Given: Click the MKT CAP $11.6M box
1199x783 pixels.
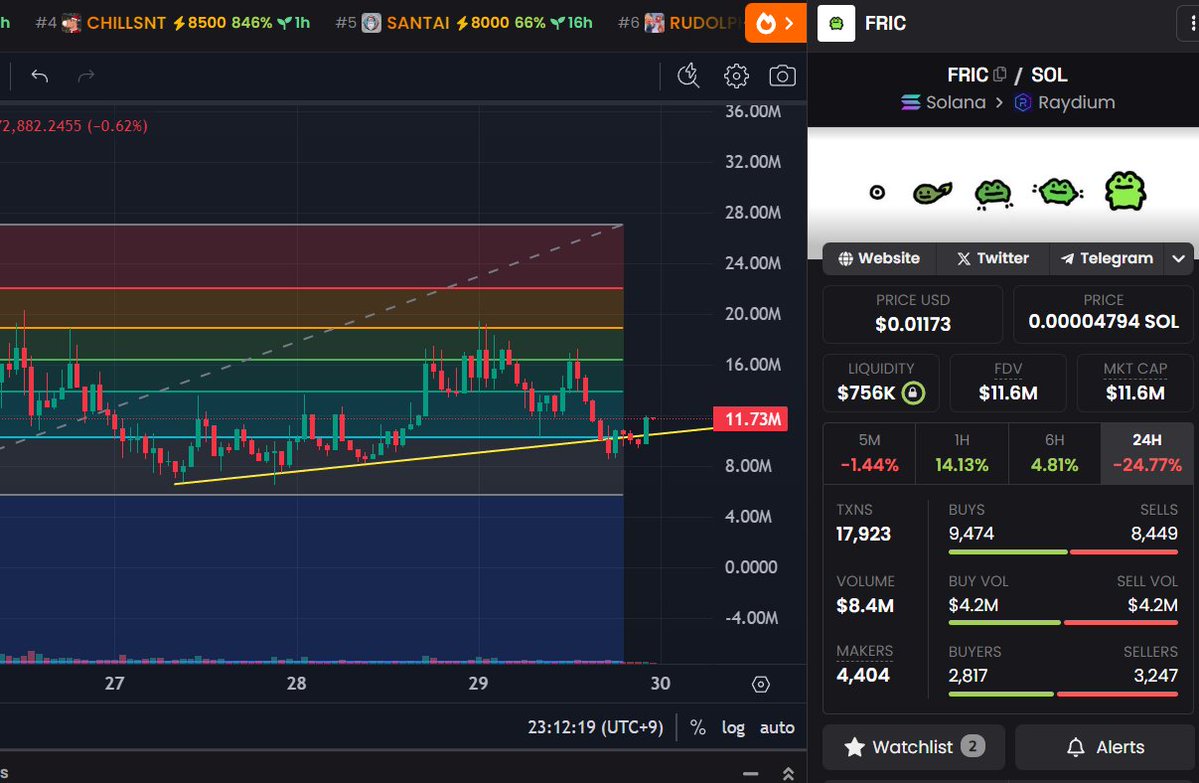Looking at the screenshot, I should (1135, 382).
